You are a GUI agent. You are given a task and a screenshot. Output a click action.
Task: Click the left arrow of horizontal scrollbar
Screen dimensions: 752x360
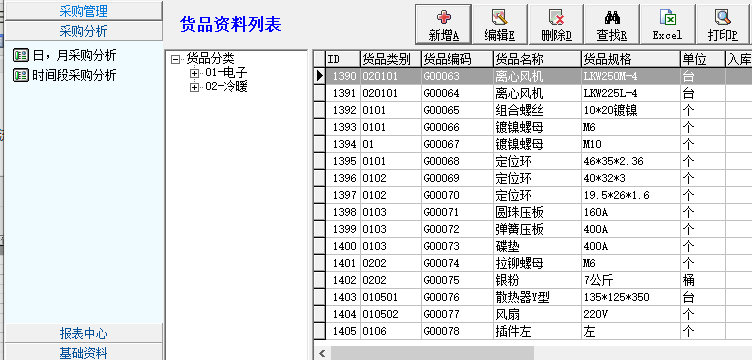[x=322, y=353]
